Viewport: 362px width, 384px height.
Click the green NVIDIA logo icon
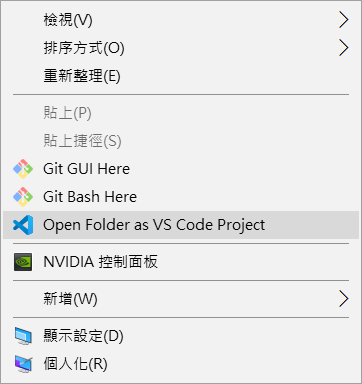(x=23, y=262)
